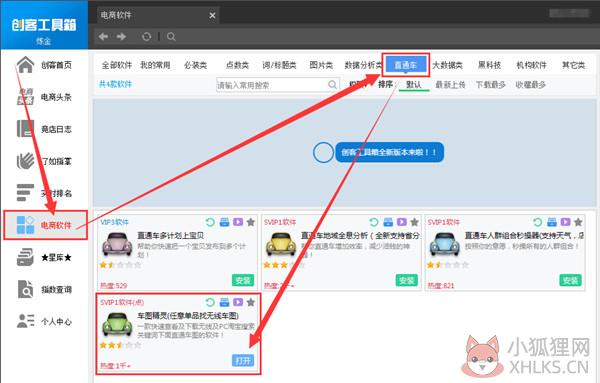The image size is (600, 383).
Task: Open 创客首页 home in sidebar
Action: coord(44,65)
